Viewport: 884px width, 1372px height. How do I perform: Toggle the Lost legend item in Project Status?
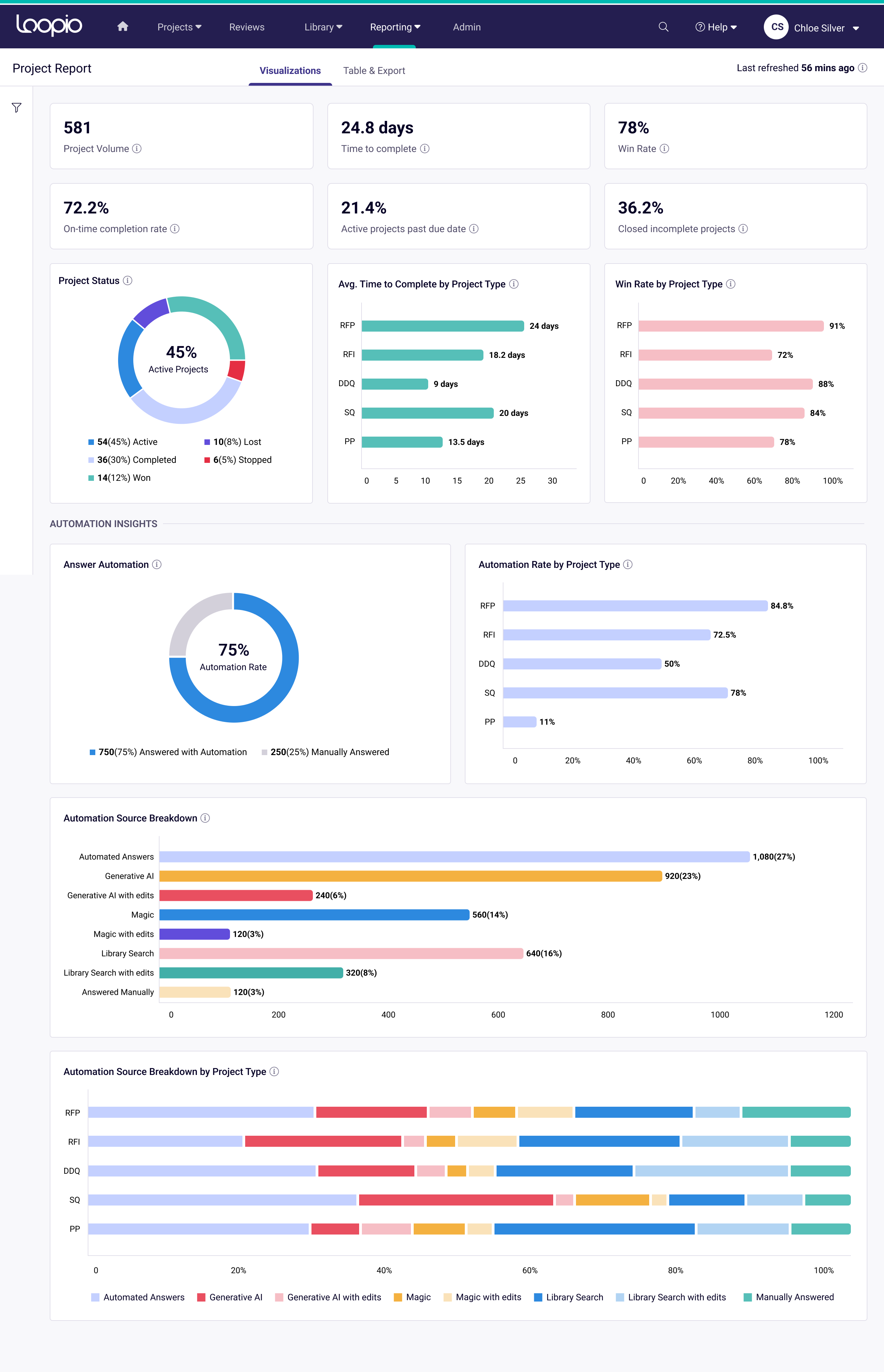point(232,441)
